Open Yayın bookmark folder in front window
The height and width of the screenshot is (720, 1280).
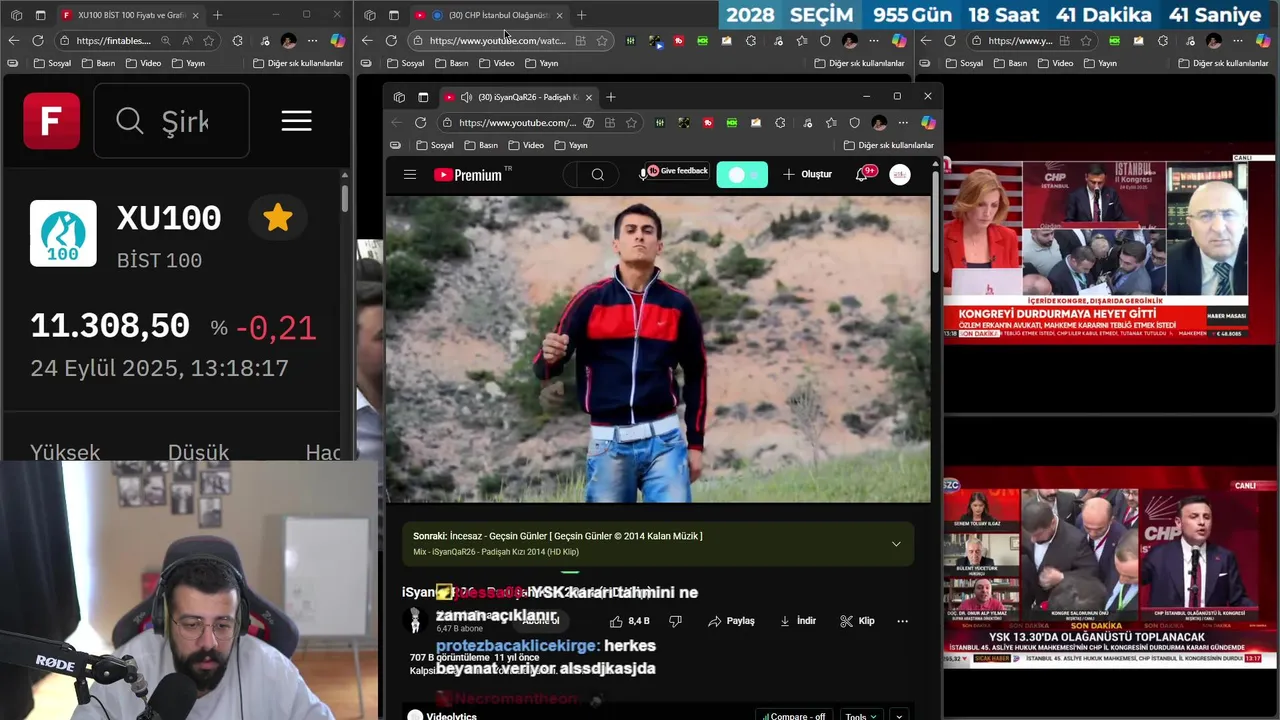570,145
